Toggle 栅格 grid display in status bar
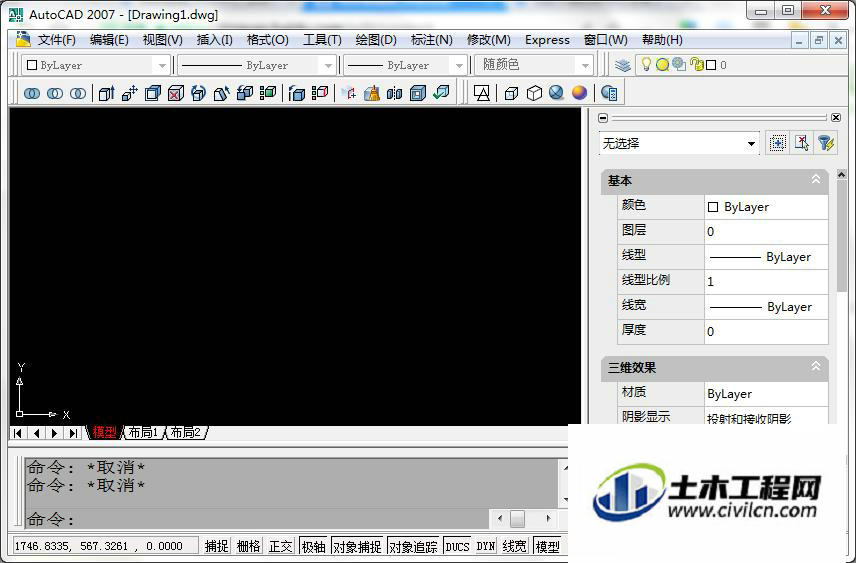The image size is (856, 563). 248,546
